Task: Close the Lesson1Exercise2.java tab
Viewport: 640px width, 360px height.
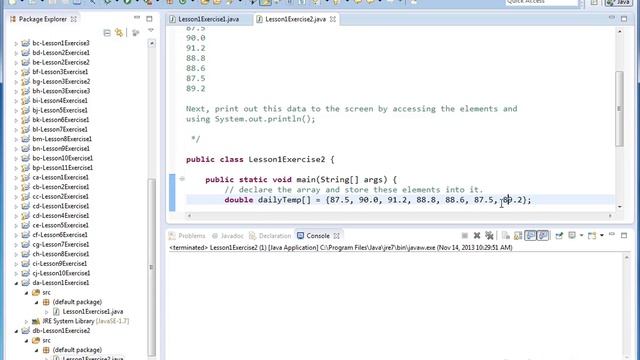Action: click(x=333, y=19)
